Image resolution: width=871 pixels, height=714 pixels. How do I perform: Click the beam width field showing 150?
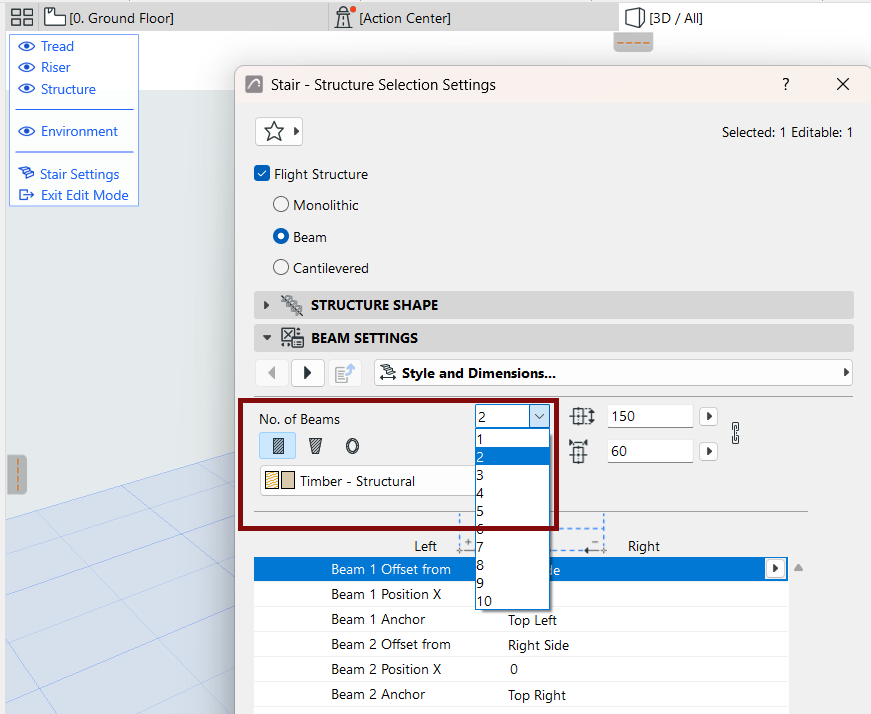pyautogui.click(x=650, y=416)
